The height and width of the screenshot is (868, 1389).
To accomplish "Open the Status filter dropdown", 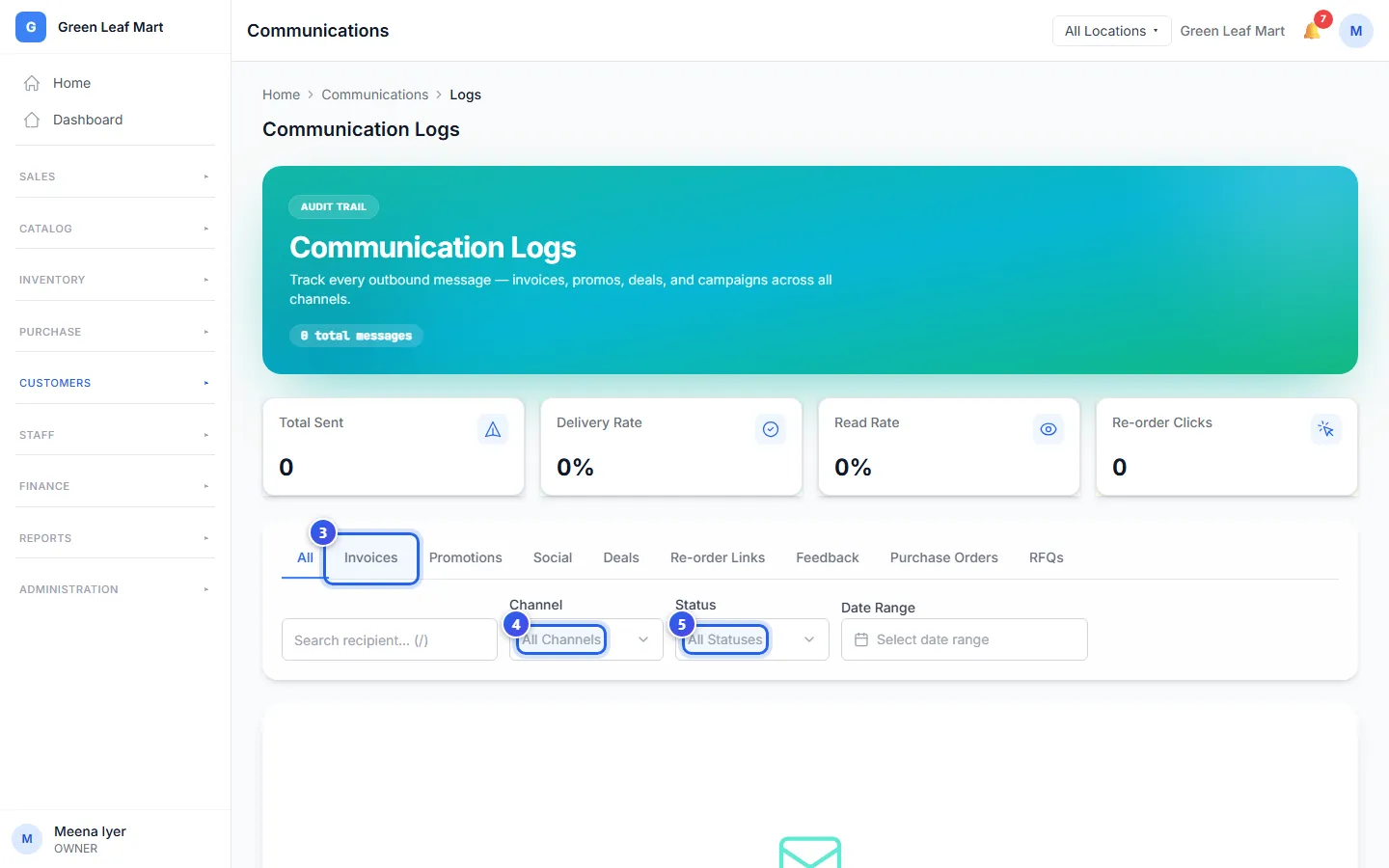I will pos(752,639).
